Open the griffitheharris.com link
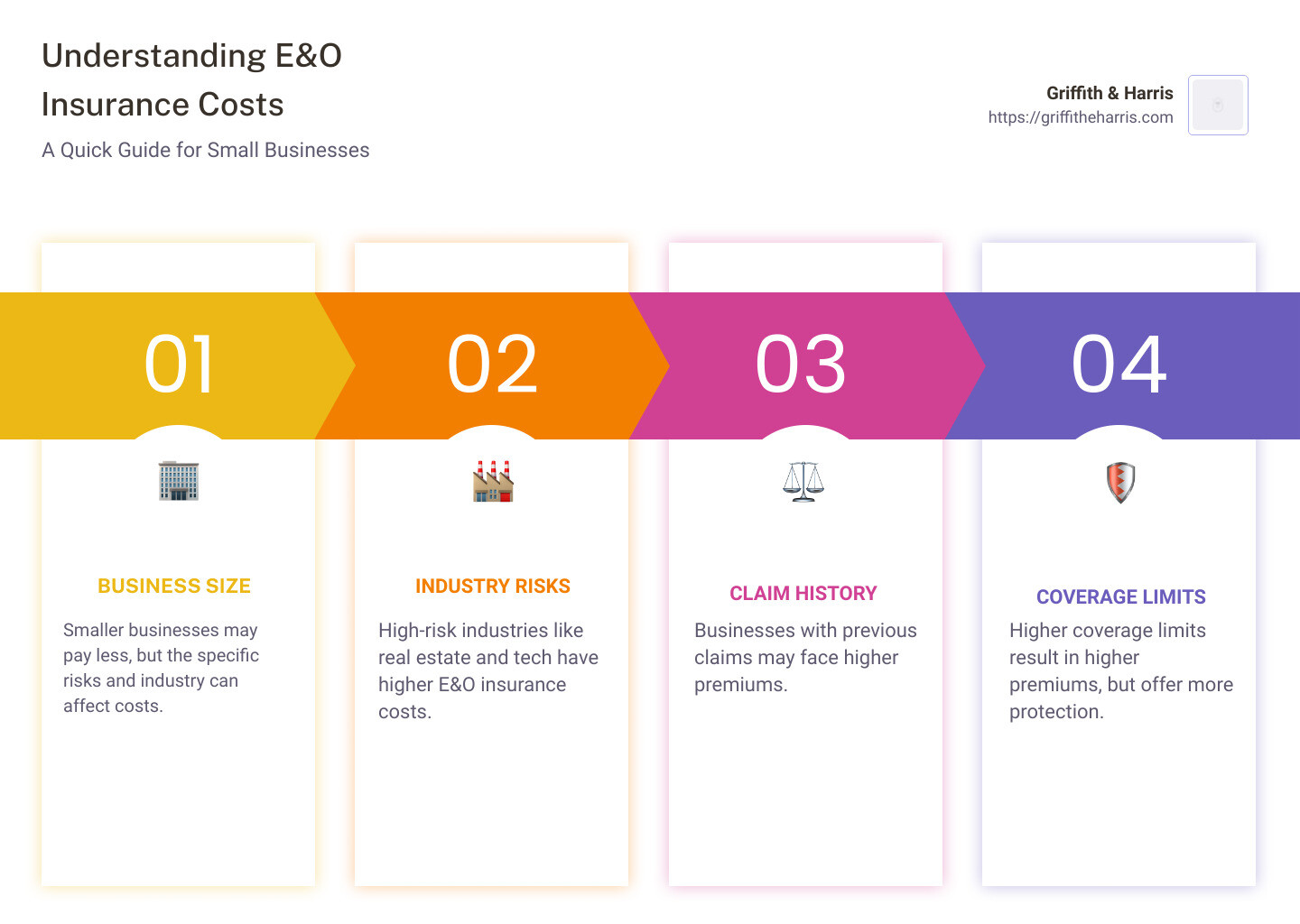Screen dimensions: 1300x924 1080,117
